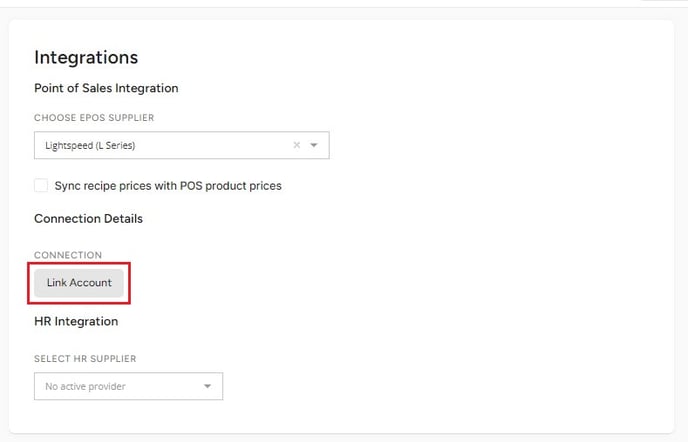Viewport: 688px width, 442px height.
Task: Click the Connection Details heading
Action: click(88, 219)
